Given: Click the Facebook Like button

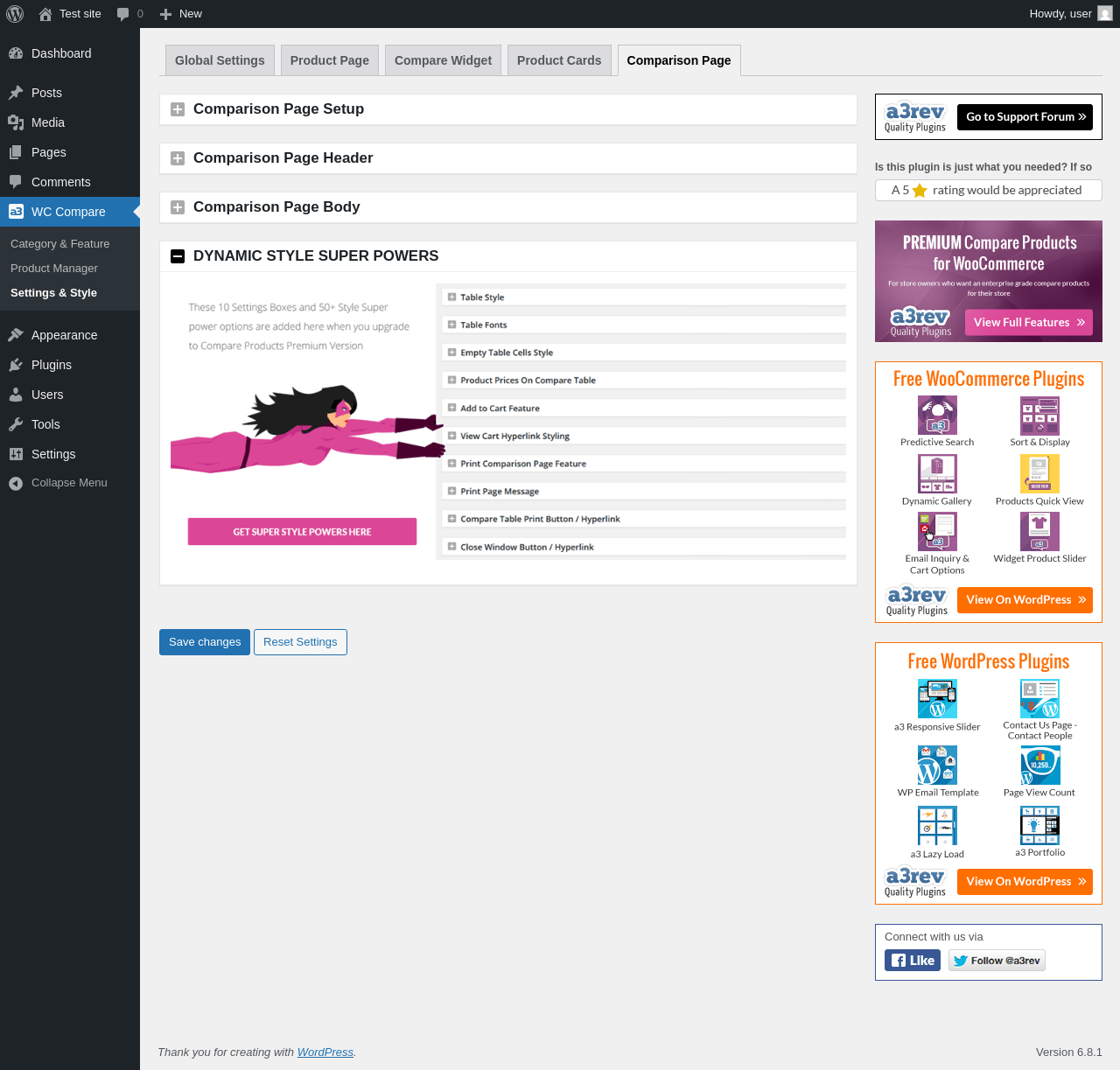Looking at the screenshot, I should point(913,961).
